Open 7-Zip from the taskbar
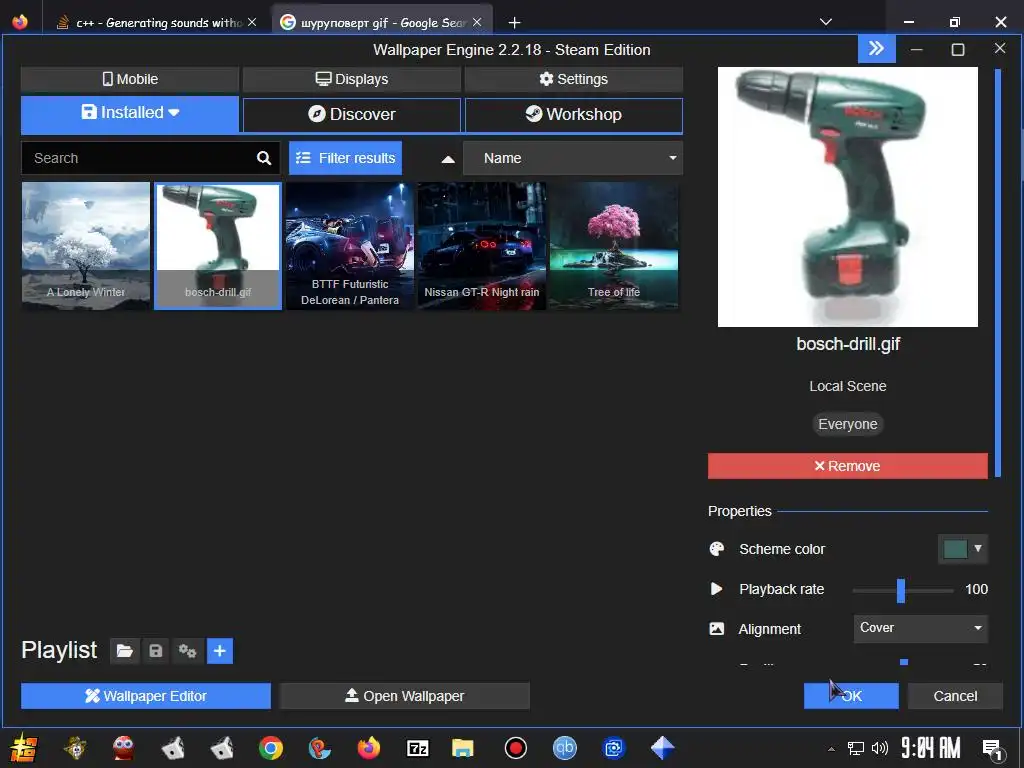The height and width of the screenshot is (768, 1024). [x=417, y=748]
